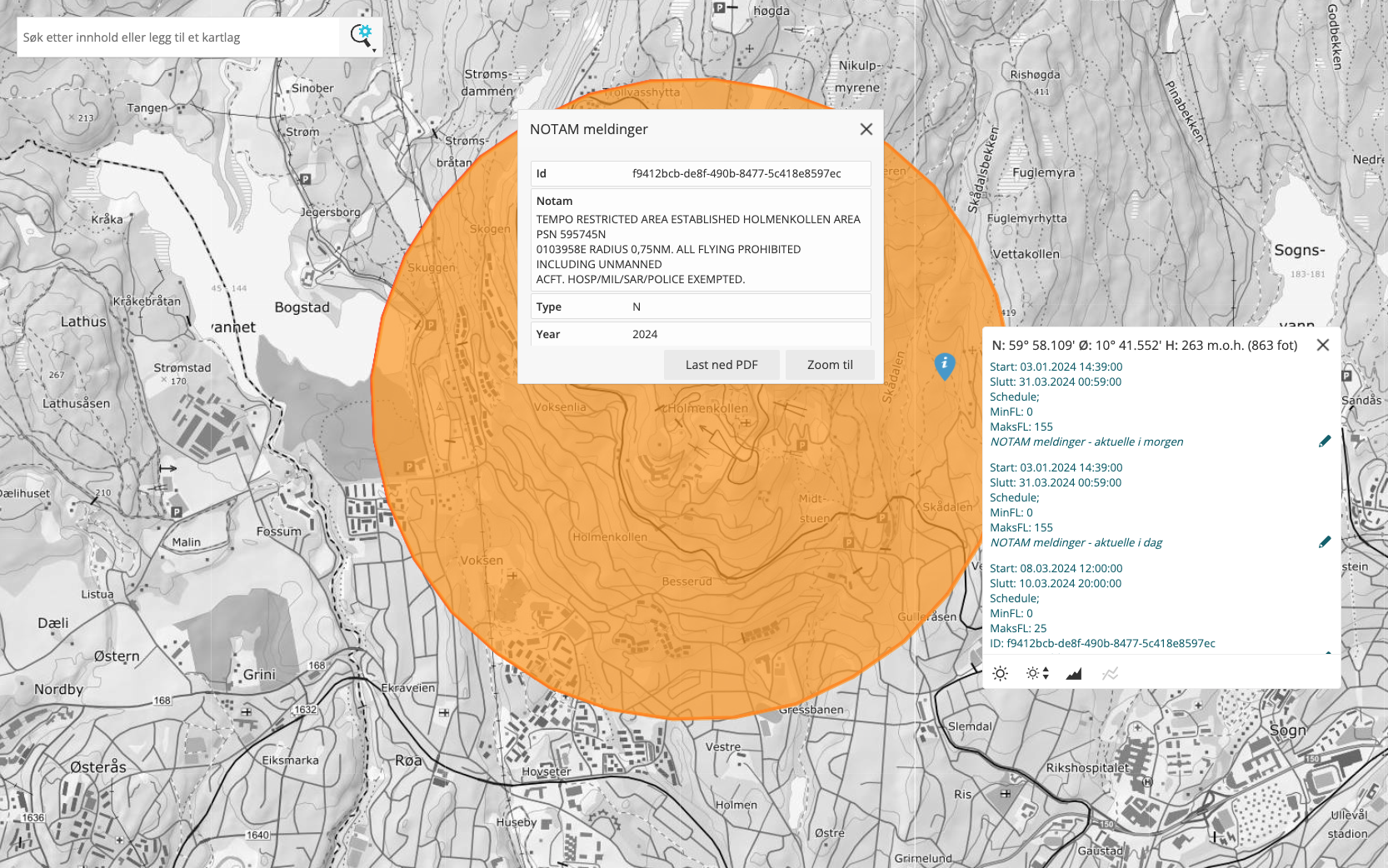Click the parking icon near Malin
This screenshot has height=868, width=1388.
click(177, 512)
